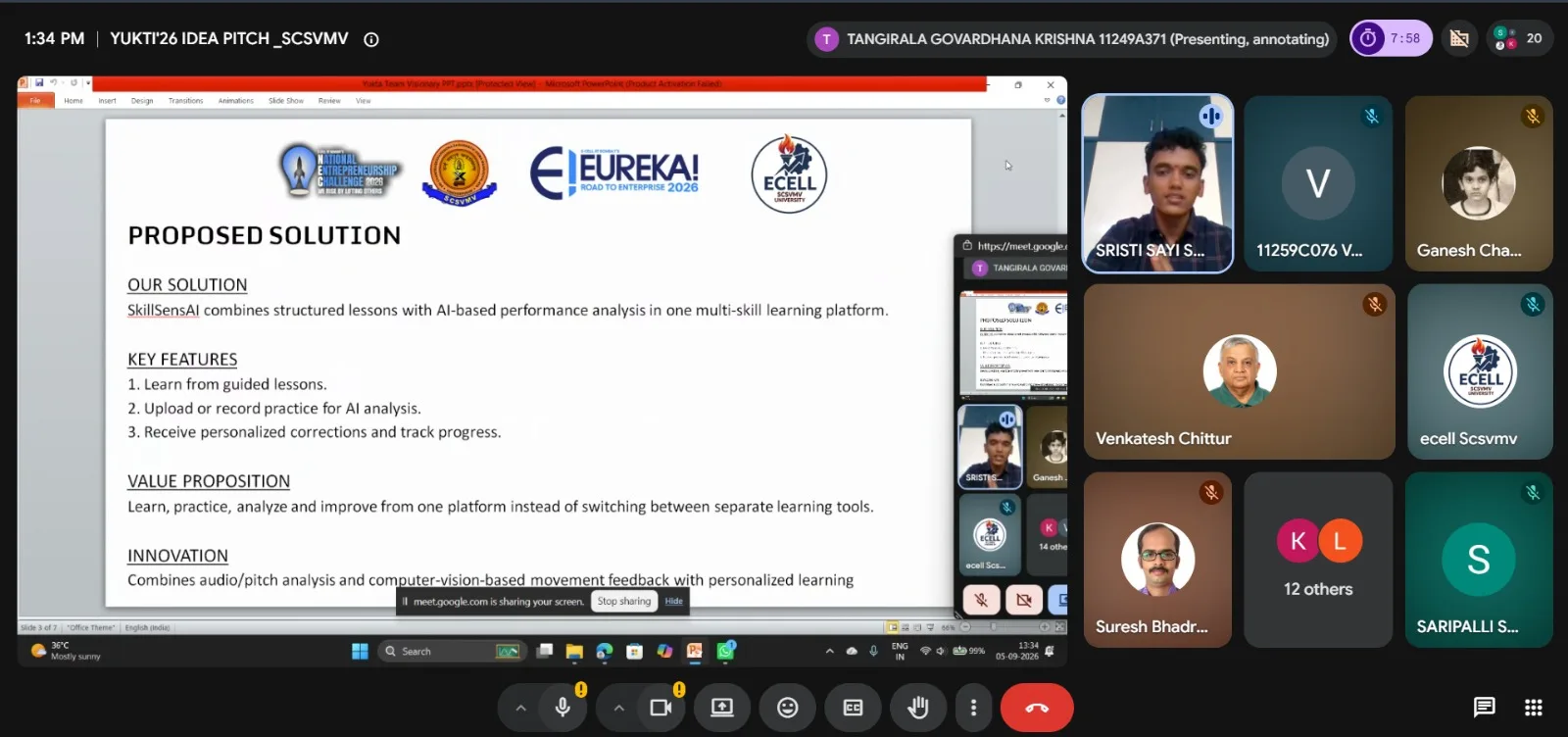The width and height of the screenshot is (1568, 737).
Task: Select the Ganesh Cha... participant tile
Action: tap(1479, 183)
